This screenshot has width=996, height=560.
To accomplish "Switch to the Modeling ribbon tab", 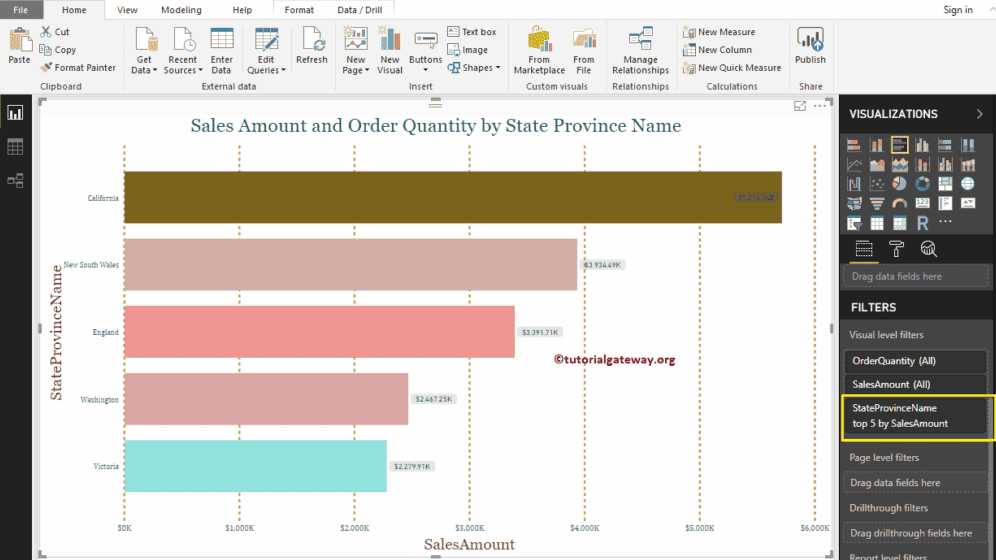I will tap(181, 10).
